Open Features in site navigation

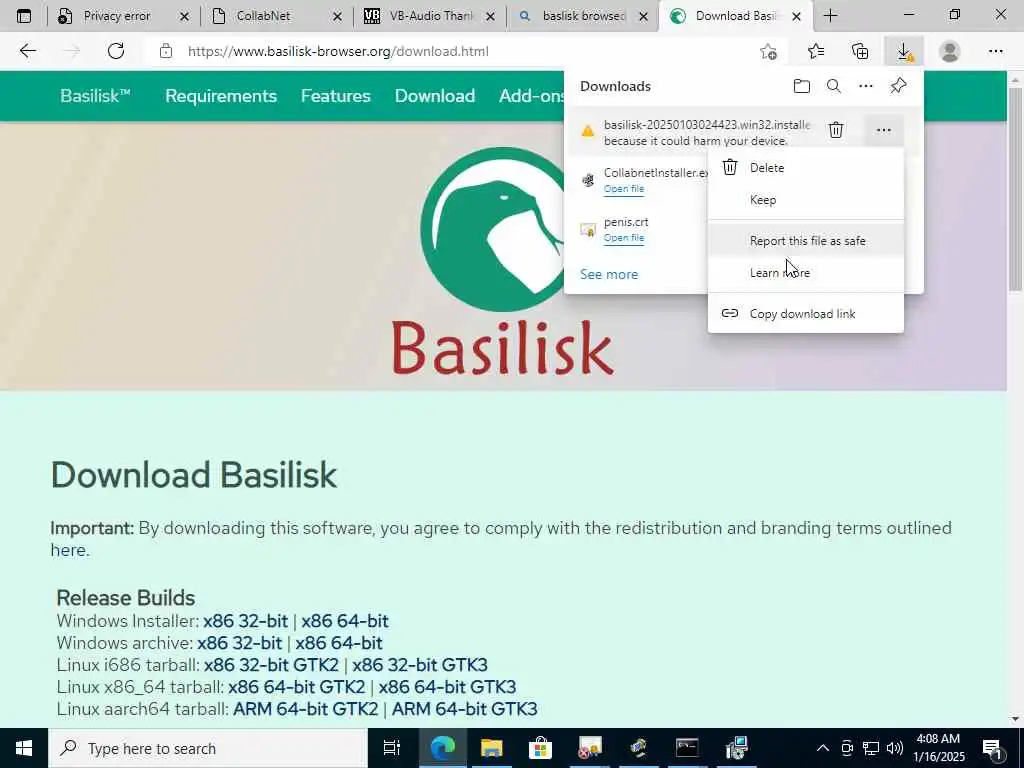pyautogui.click(x=336, y=96)
